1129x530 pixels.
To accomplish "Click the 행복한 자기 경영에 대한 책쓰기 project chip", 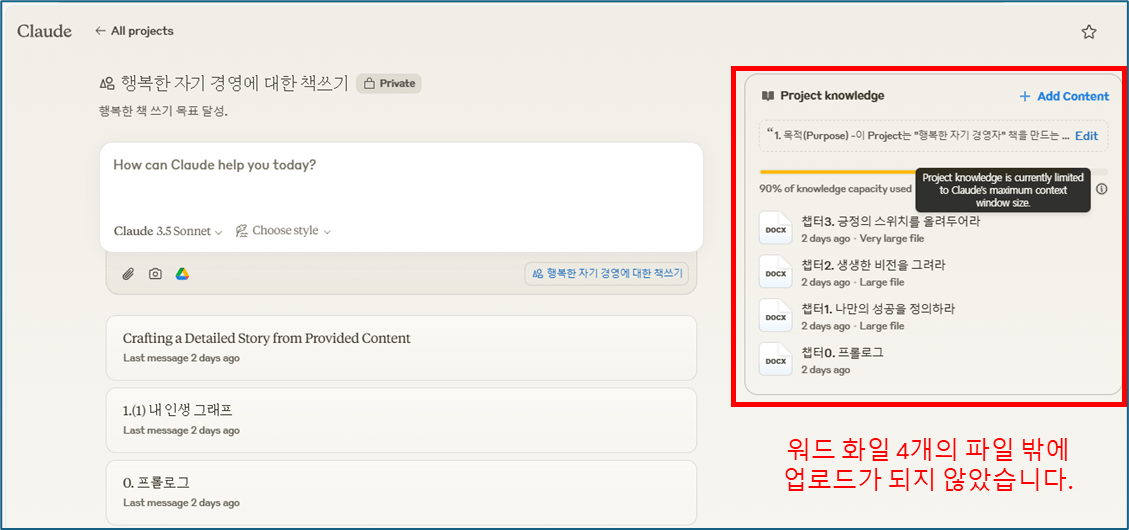I will point(606,274).
